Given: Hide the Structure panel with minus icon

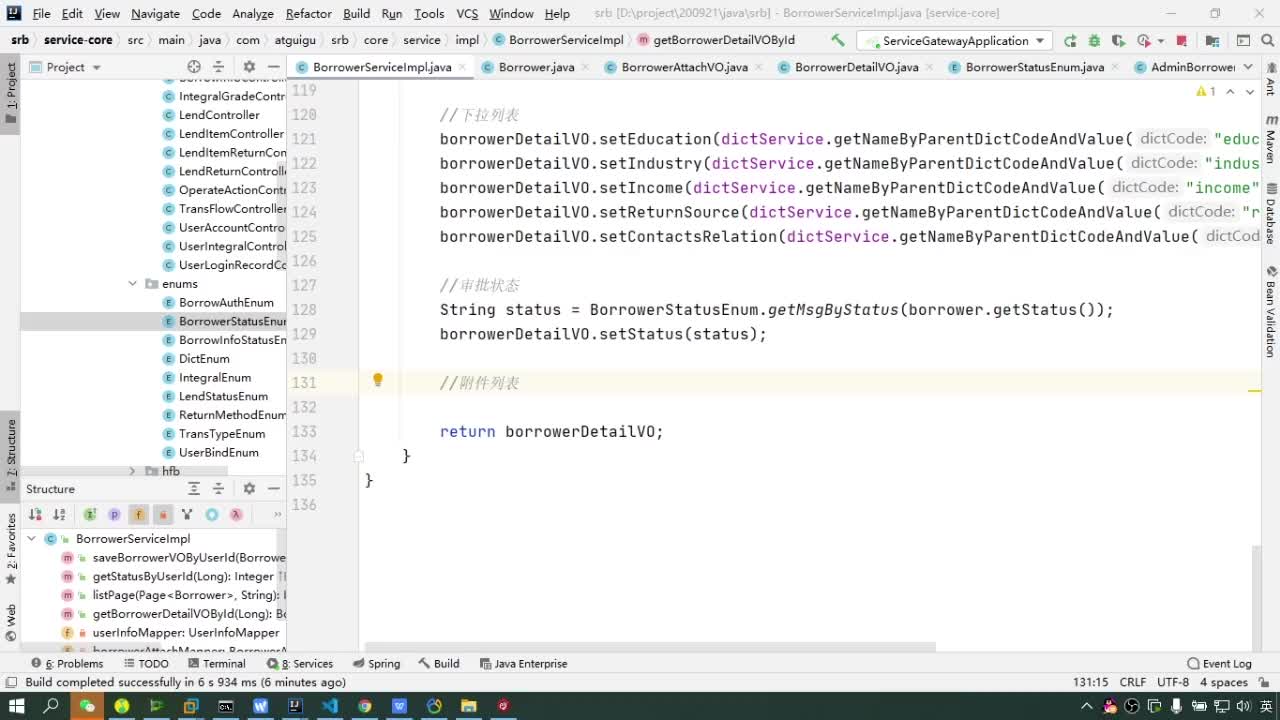Looking at the screenshot, I should [273, 489].
